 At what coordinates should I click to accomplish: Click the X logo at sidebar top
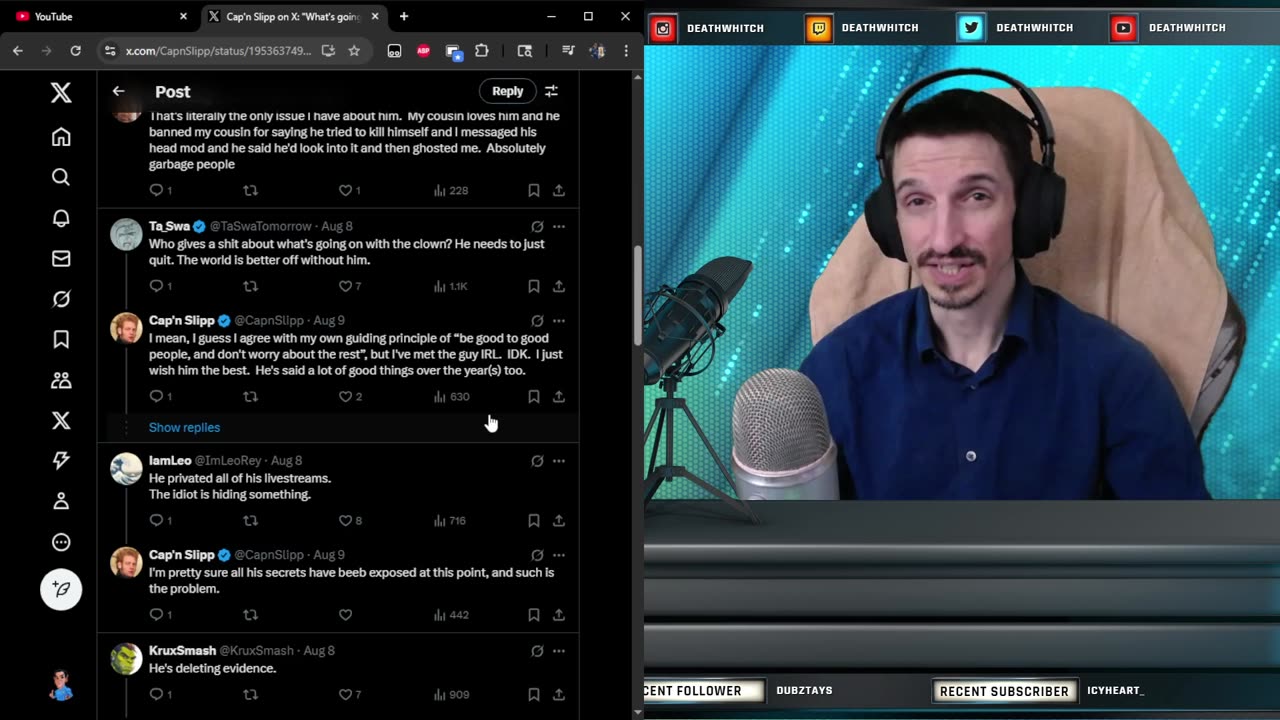[x=61, y=92]
